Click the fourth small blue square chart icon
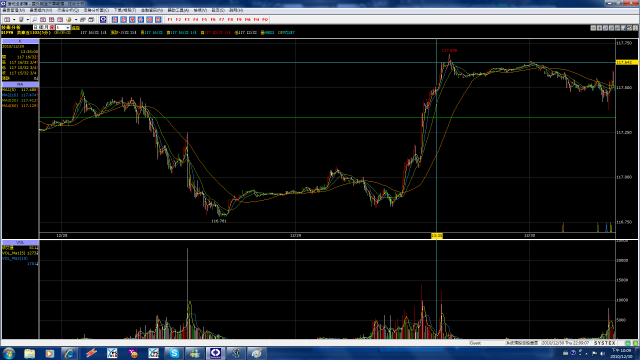The width and height of the screenshot is (640, 360). (141, 19)
